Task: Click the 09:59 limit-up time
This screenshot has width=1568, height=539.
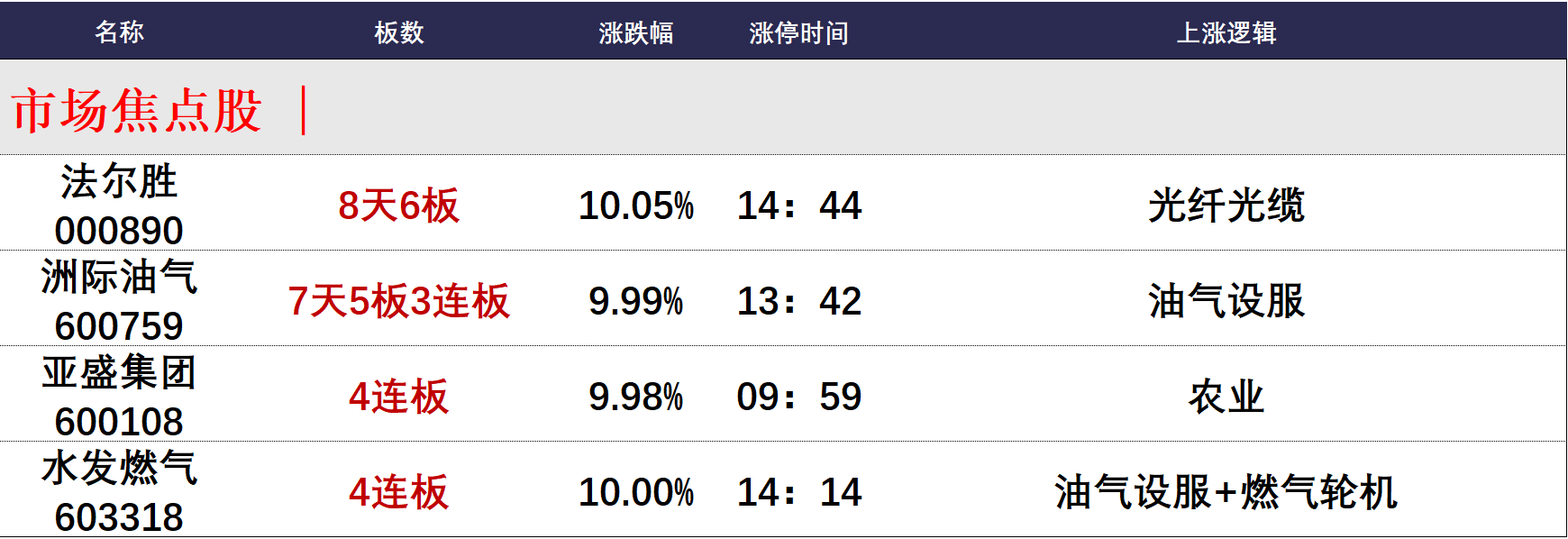Action: pyautogui.click(x=798, y=397)
